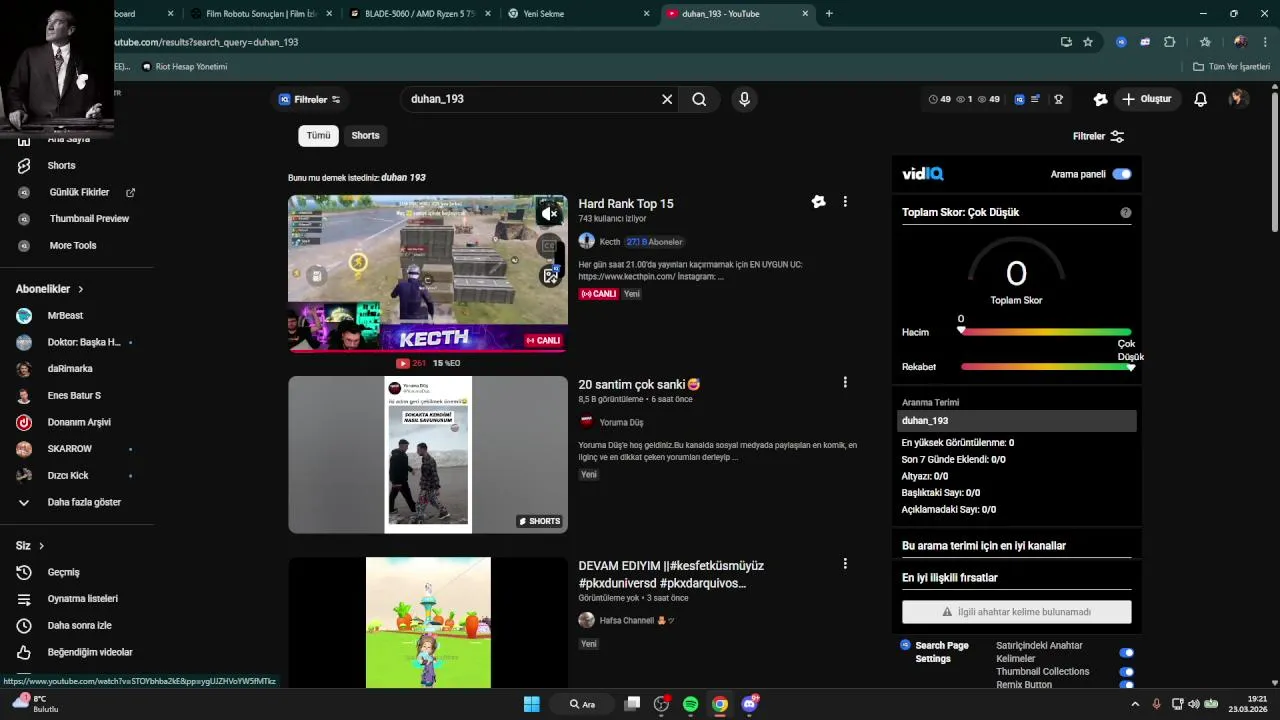Expand More Tools in the sidebar

tap(73, 245)
